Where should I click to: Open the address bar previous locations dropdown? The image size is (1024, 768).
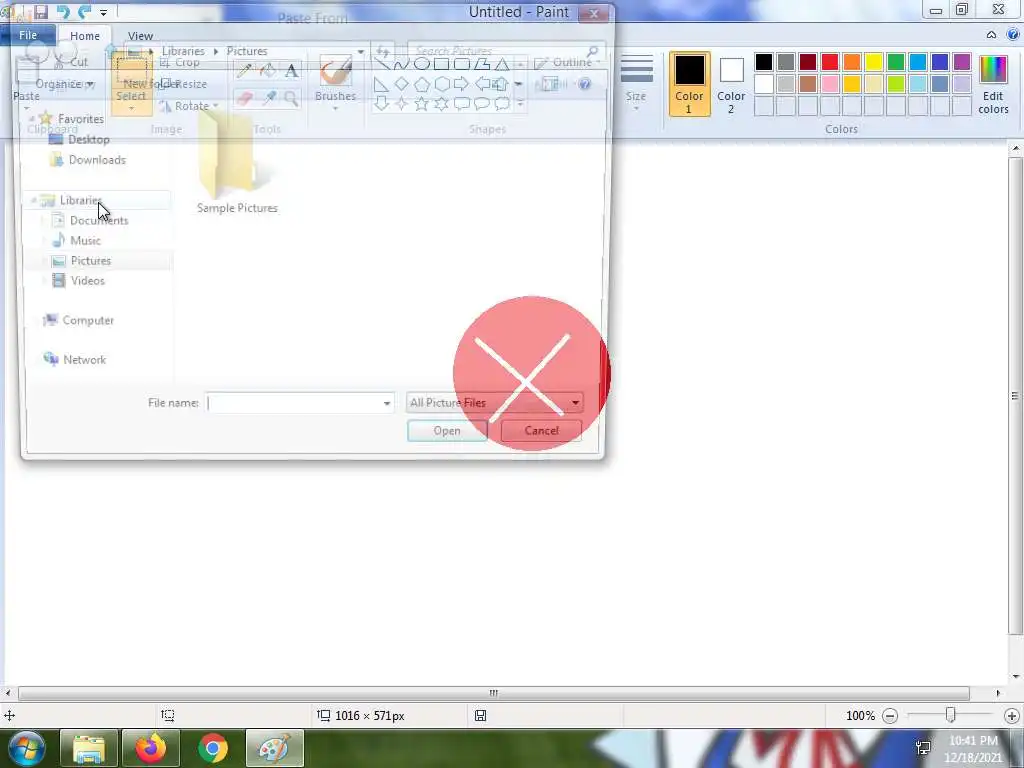pos(360,52)
